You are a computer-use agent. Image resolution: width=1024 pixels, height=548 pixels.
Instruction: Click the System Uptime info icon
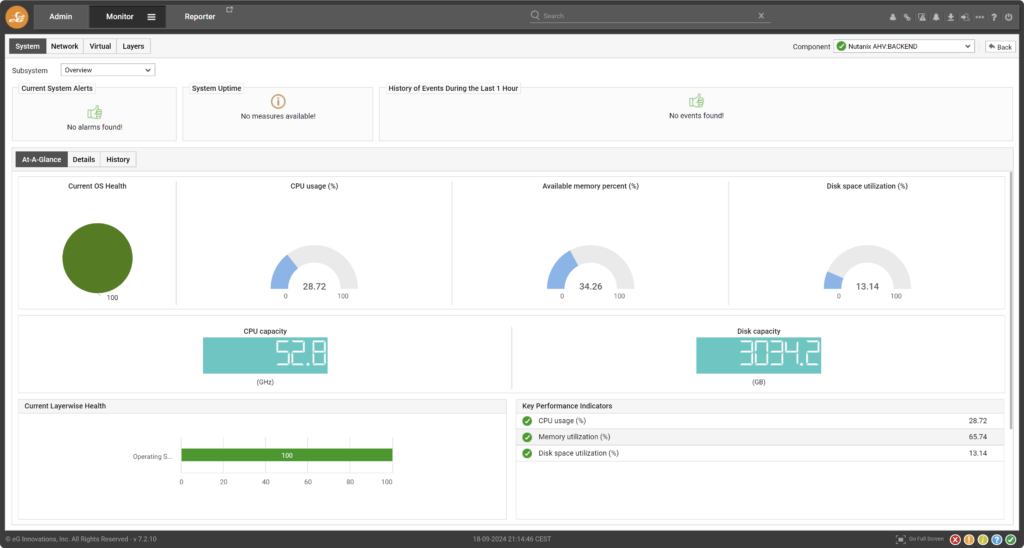[x=278, y=101]
